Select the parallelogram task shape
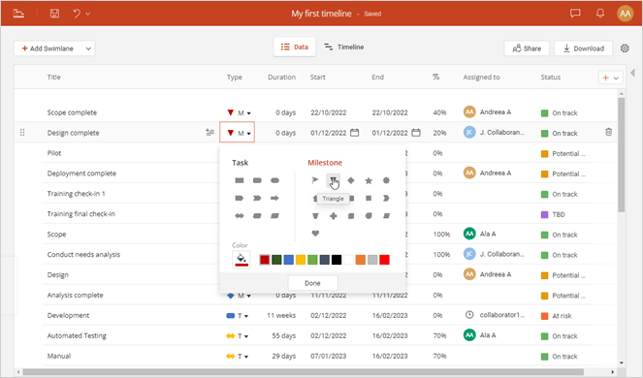Screen dimensions: 643x378 pos(275,216)
